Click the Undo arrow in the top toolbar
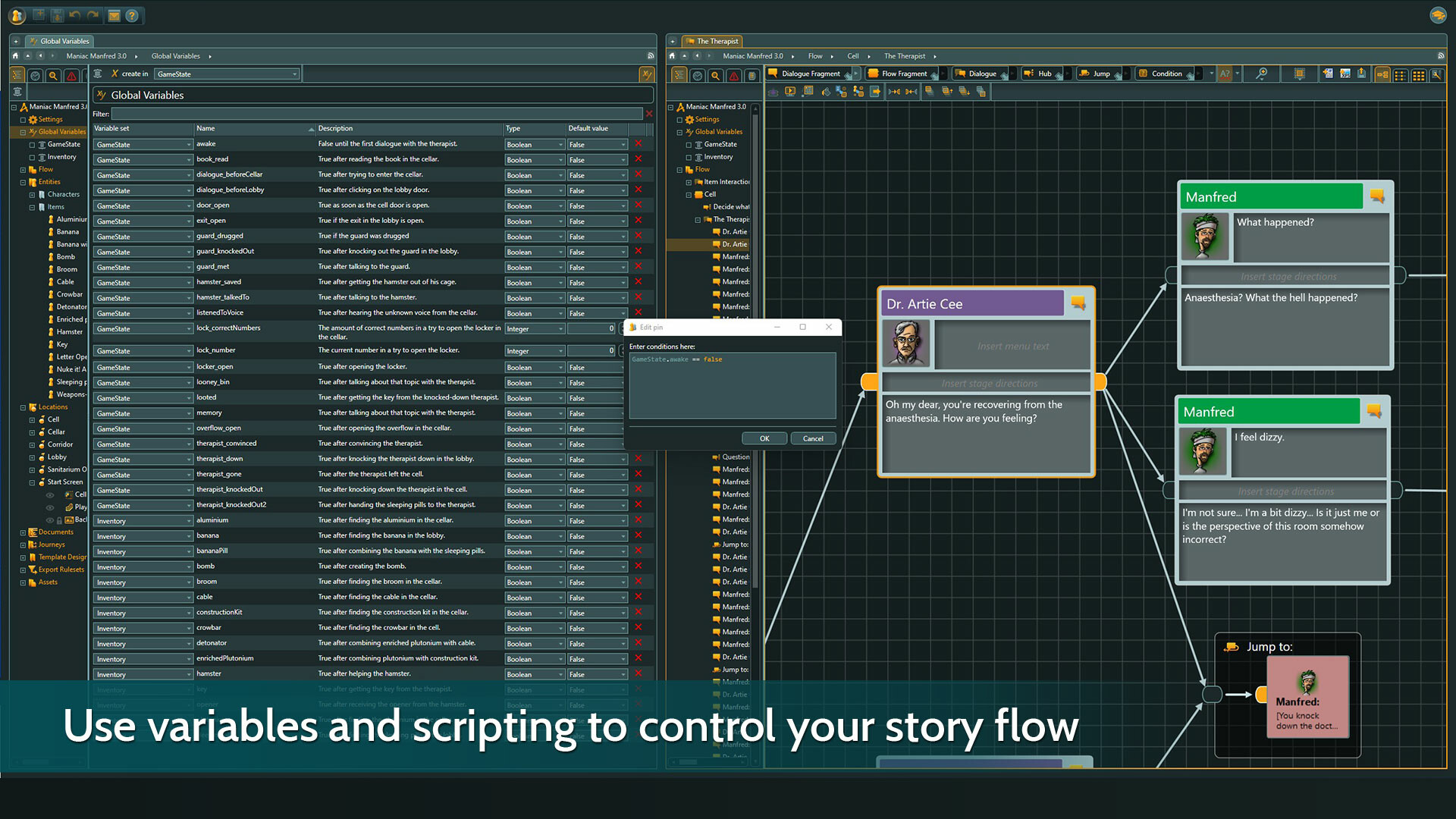1456x819 pixels. [74, 14]
